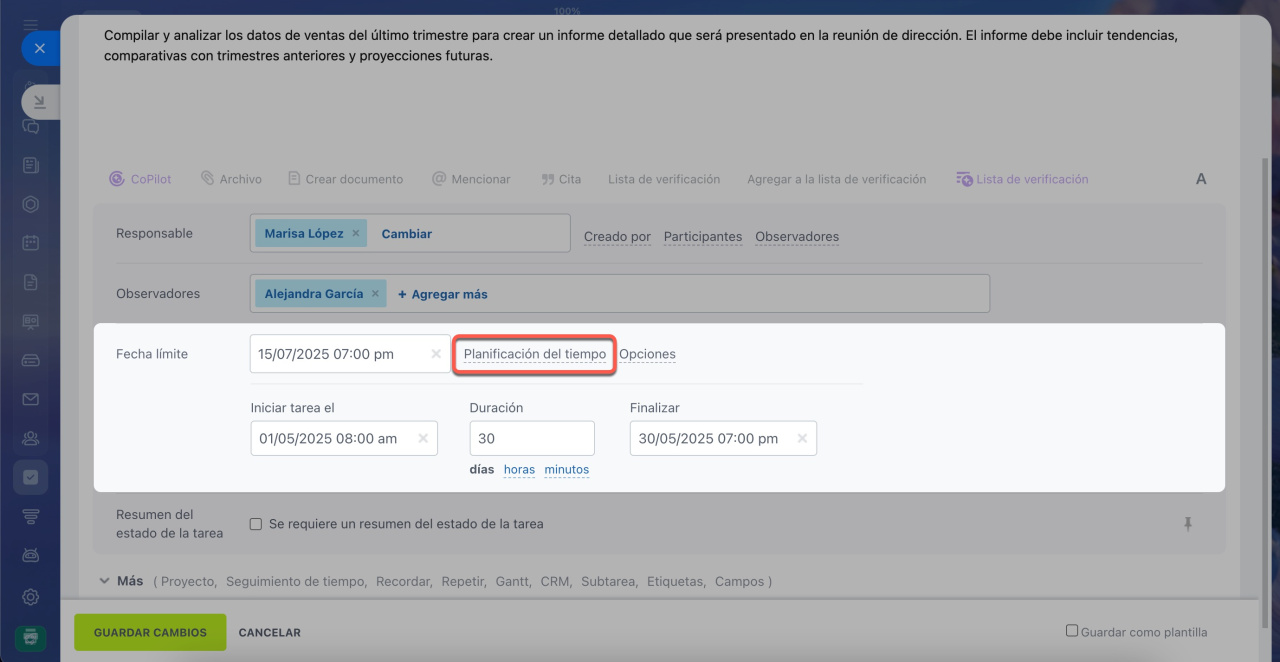Open the hexagon sidebar icon
Screen dimensions: 1280x662
click(31, 204)
